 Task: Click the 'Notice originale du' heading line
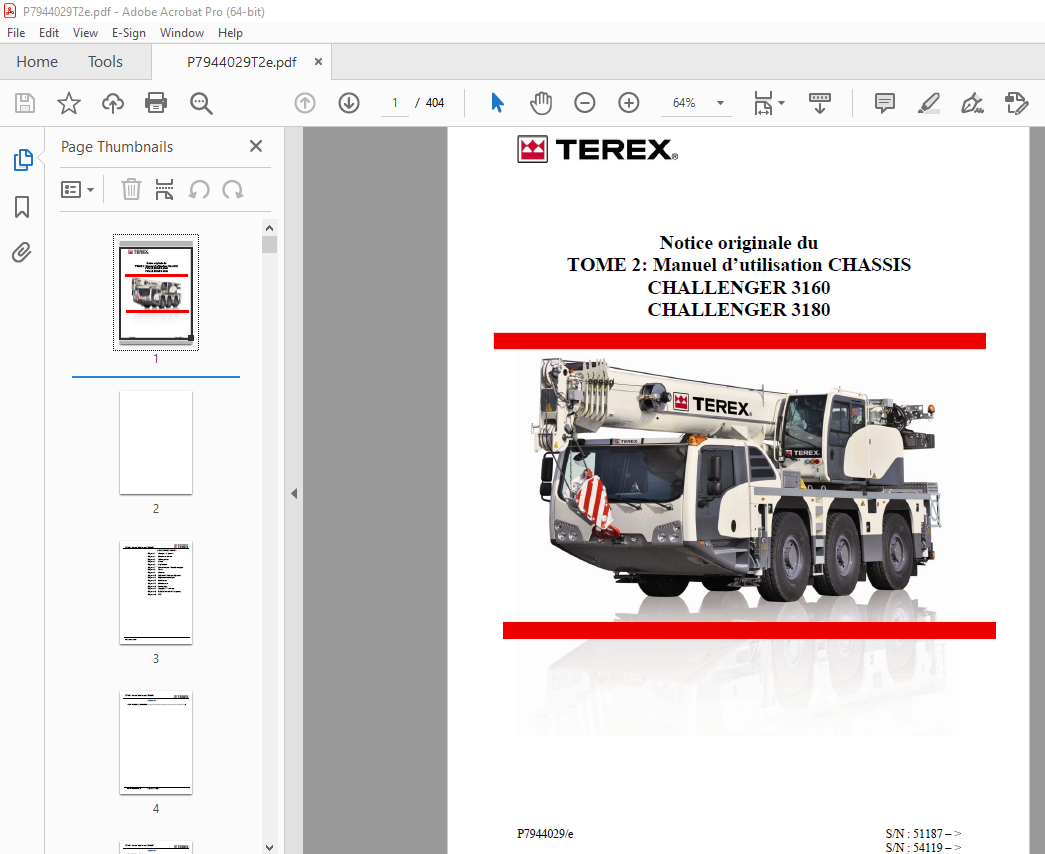(738, 242)
